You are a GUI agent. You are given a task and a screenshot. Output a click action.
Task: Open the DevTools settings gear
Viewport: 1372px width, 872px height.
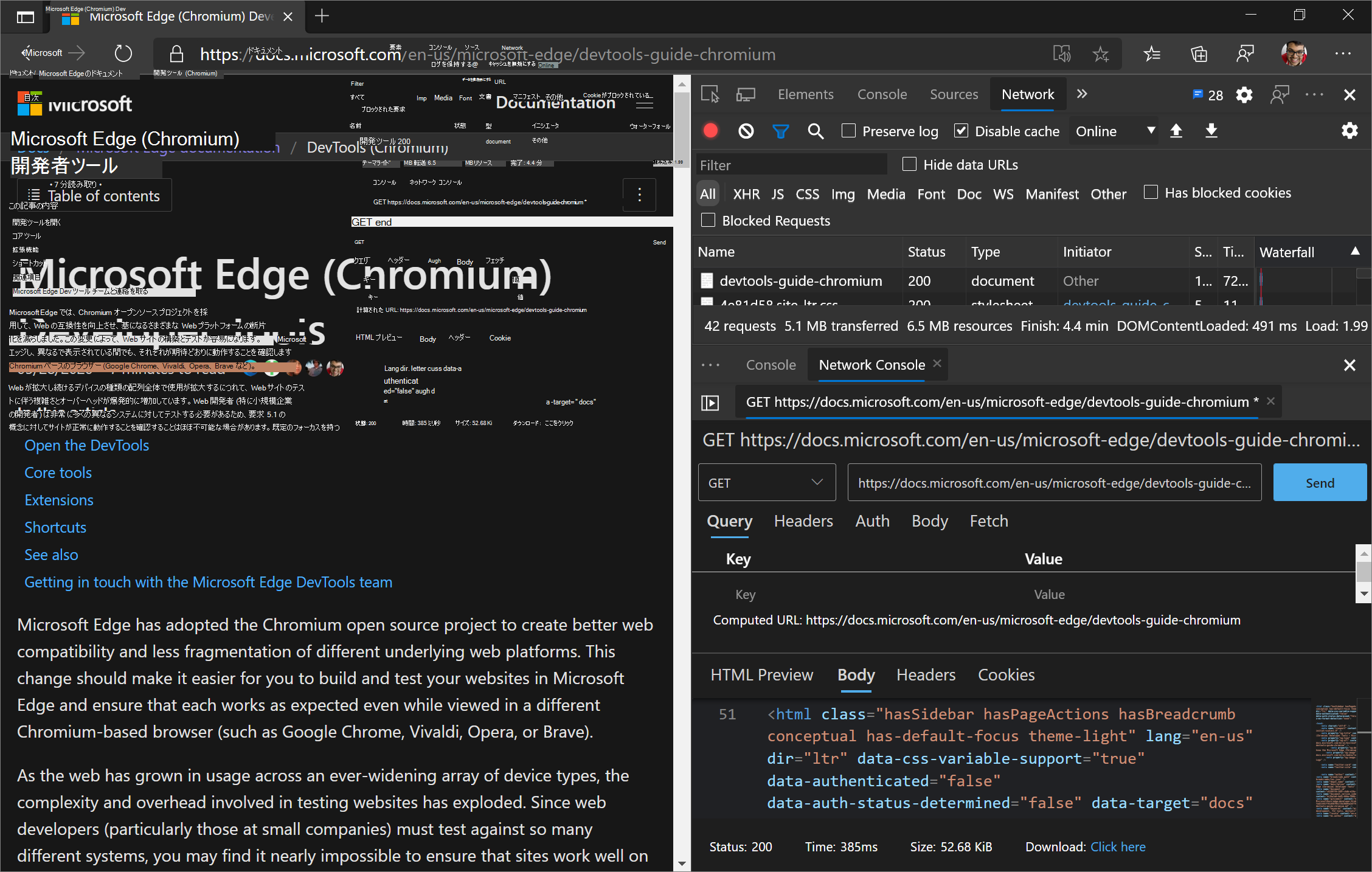1244,95
